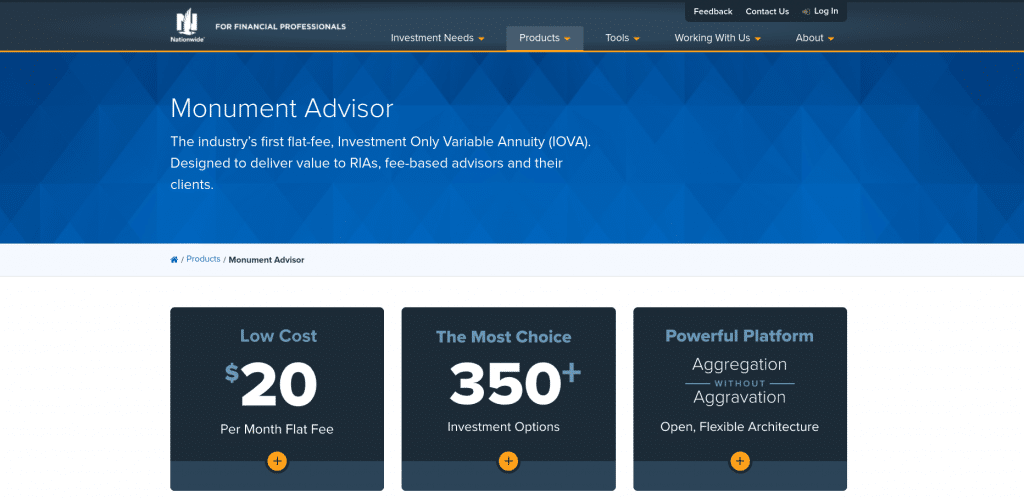This screenshot has width=1024, height=498.
Task: Click the Nationwide logo
Action: pyautogui.click(x=187, y=27)
